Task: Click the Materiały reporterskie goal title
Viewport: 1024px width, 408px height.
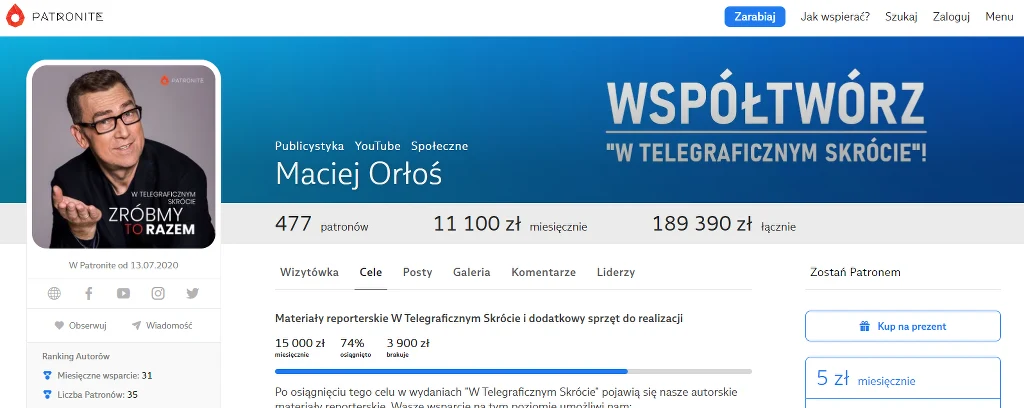Action: pos(479,319)
